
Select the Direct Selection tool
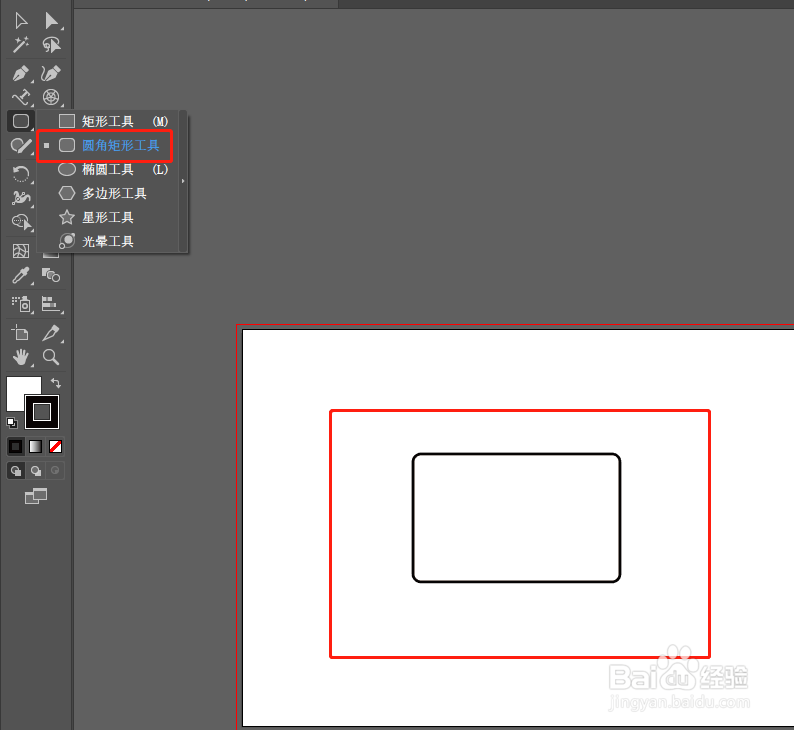[51, 21]
